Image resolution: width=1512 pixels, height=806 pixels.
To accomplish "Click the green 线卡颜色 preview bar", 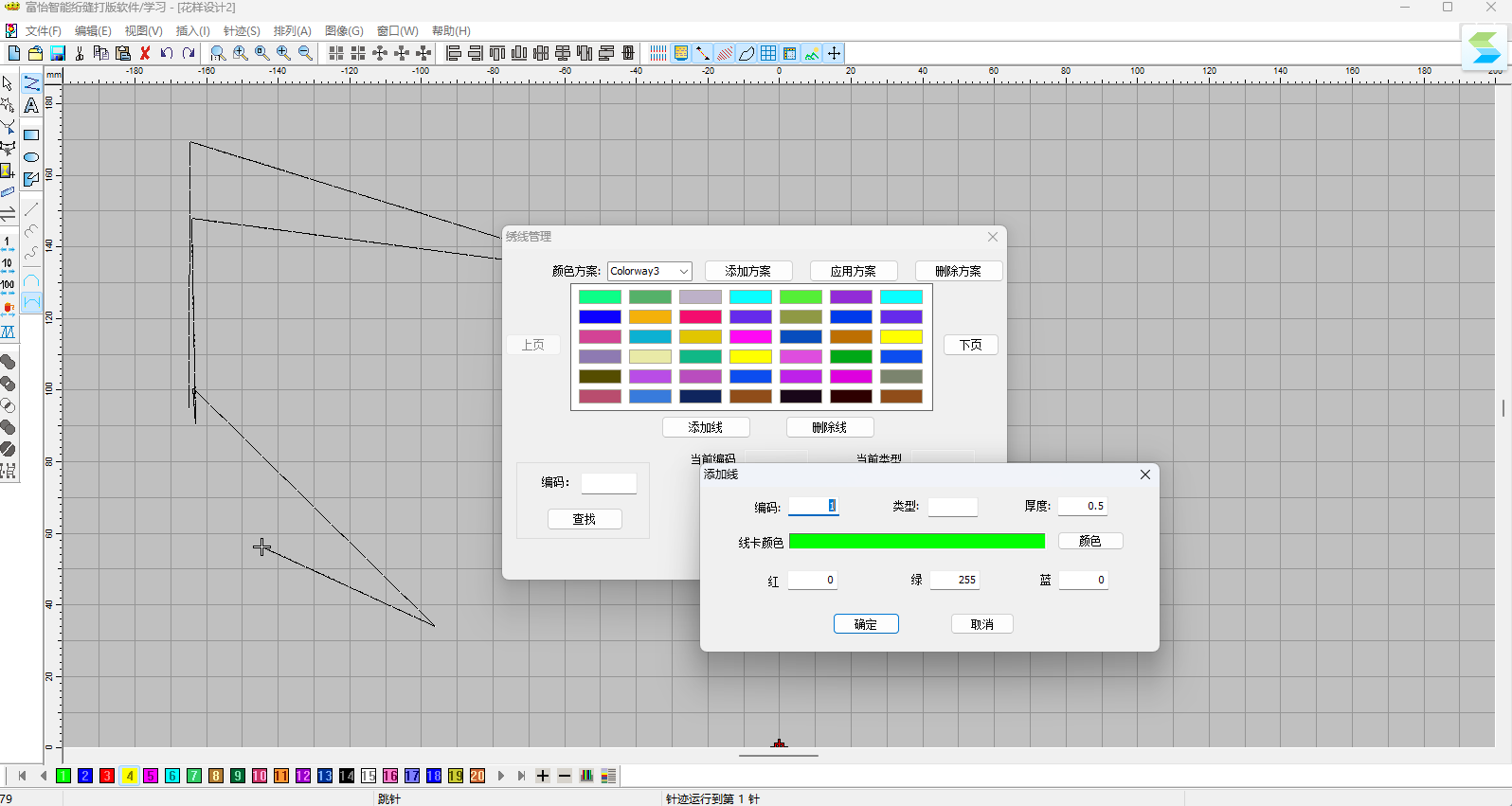I will click(x=917, y=541).
